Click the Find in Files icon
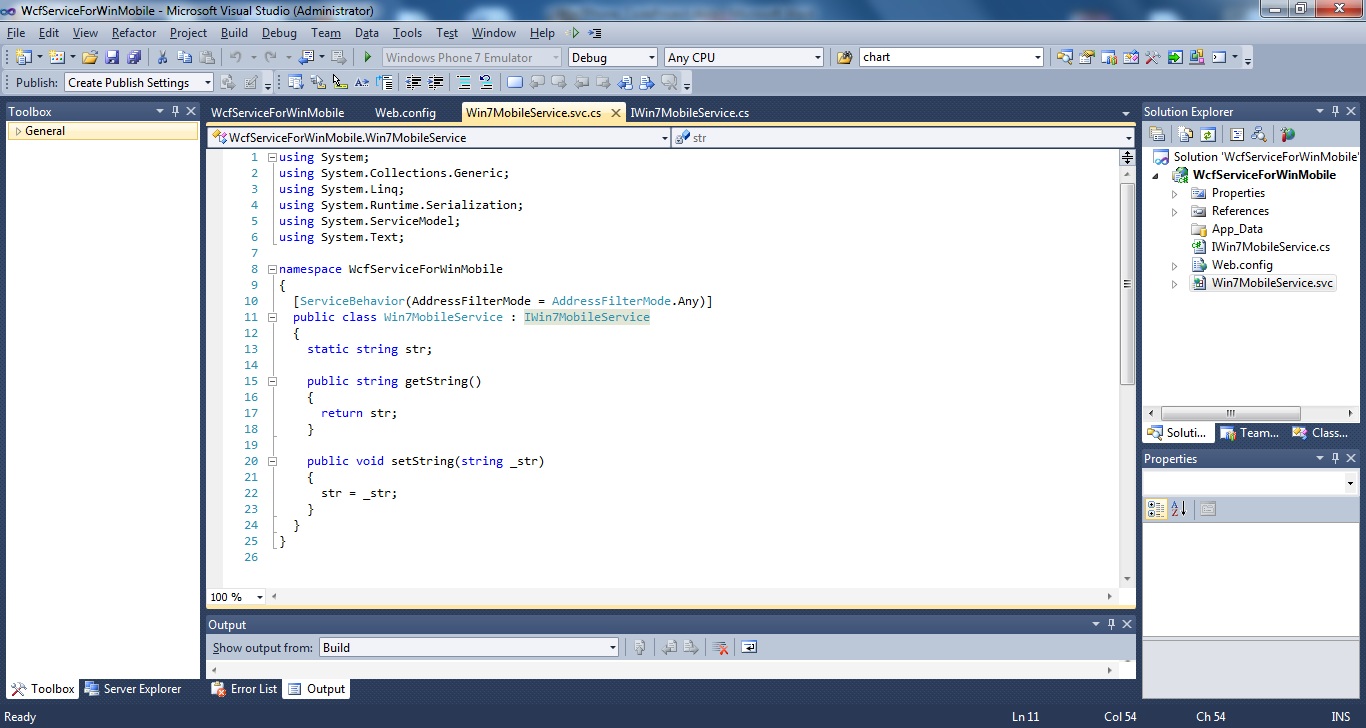 coord(844,57)
